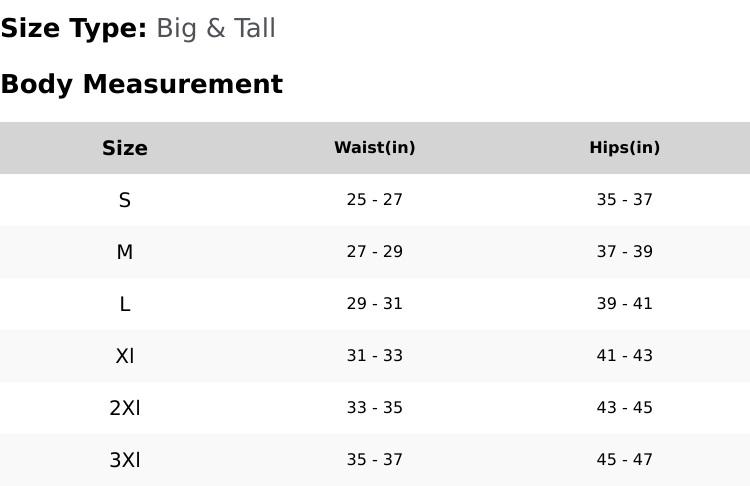The height and width of the screenshot is (486, 750).
Task: Select the Size column header
Action: (125, 148)
